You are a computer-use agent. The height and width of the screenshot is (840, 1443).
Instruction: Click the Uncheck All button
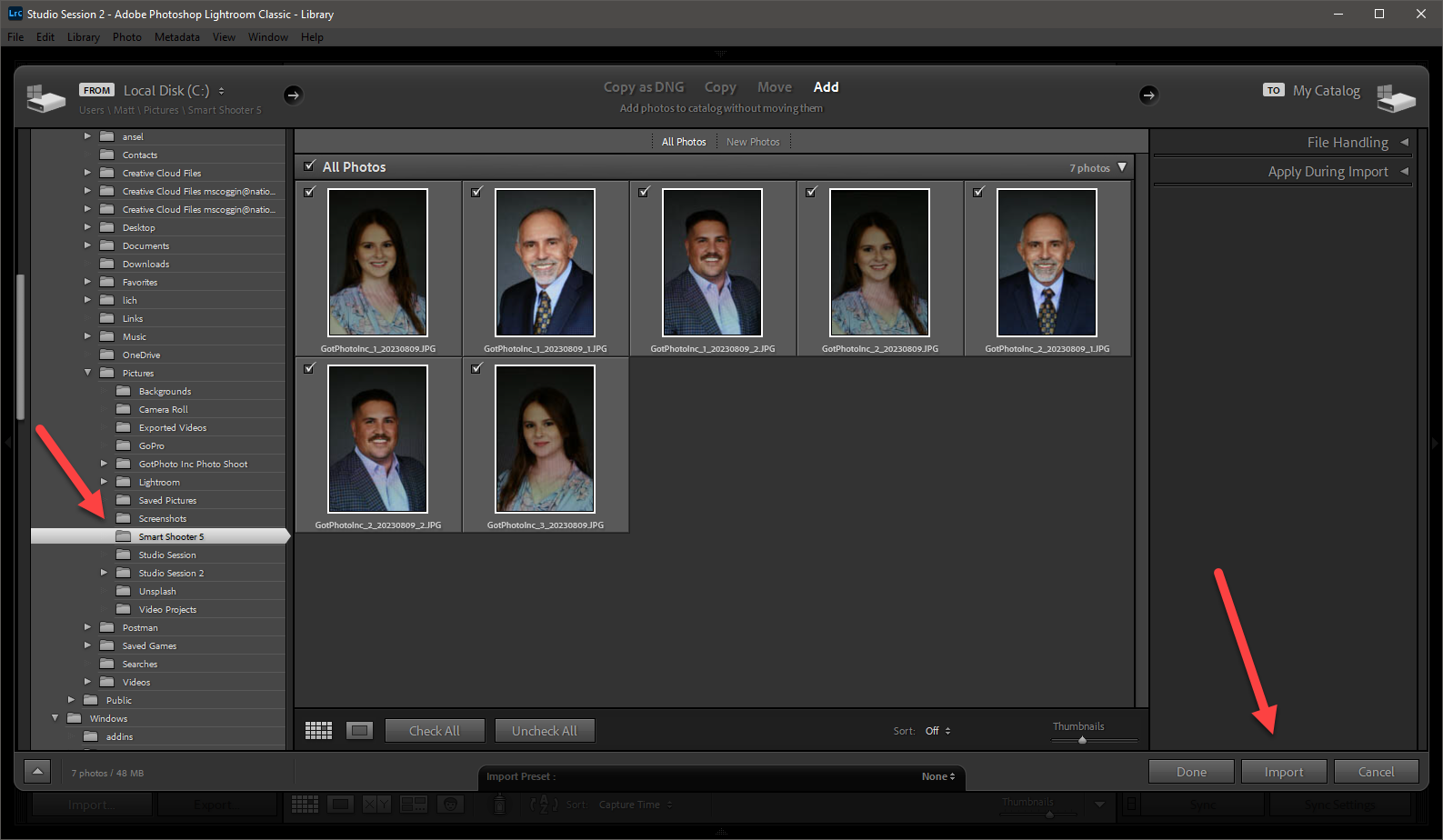pyautogui.click(x=545, y=731)
